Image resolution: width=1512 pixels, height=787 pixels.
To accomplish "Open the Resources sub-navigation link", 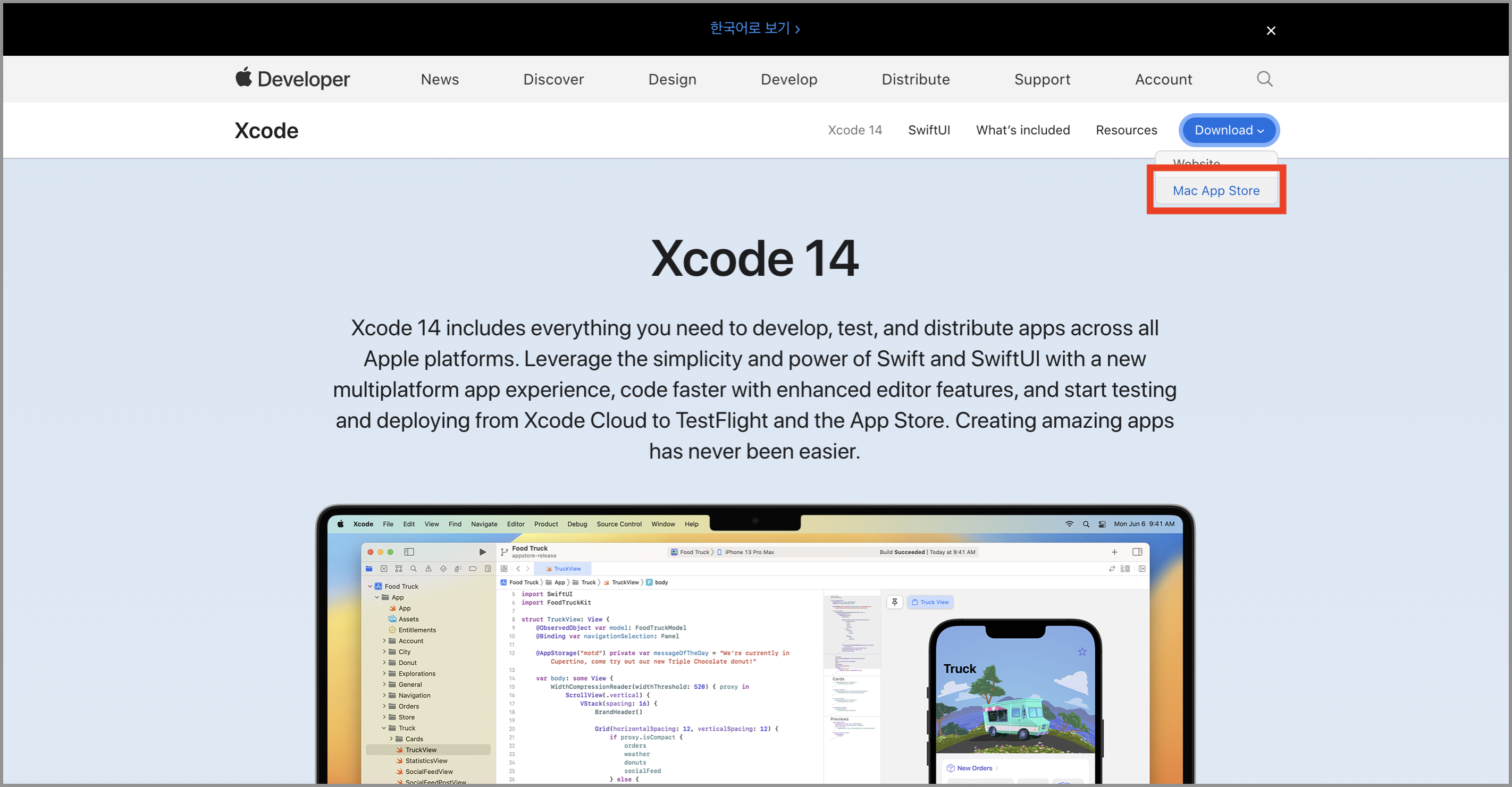I will click(x=1126, y=130).
